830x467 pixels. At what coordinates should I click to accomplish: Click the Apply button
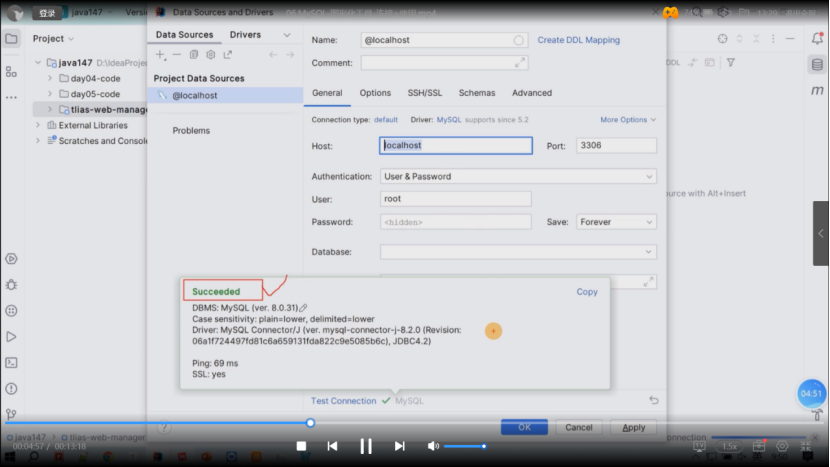tap(634, 427)
